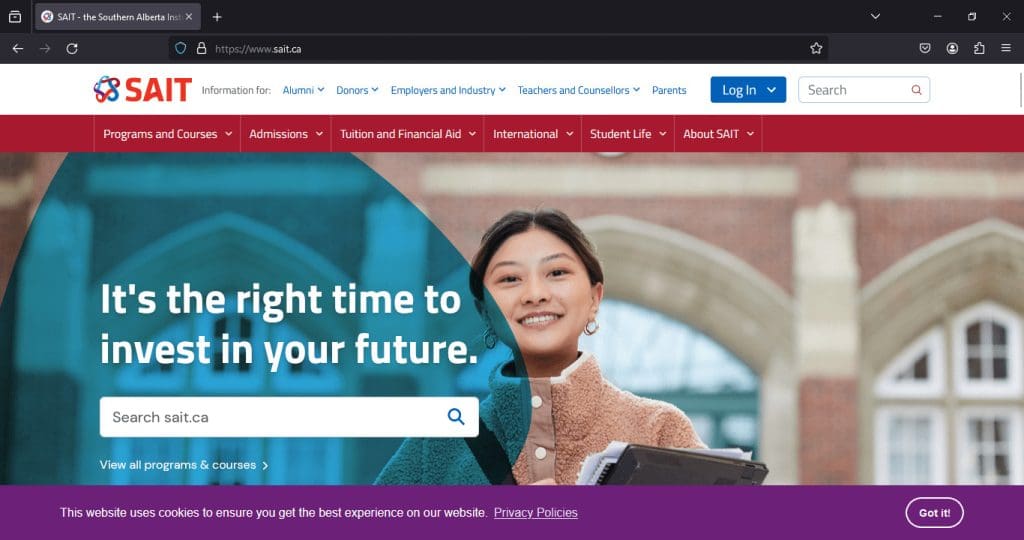Open the Firefox extensions puzzle icon
The image size is (1024, 540).
[979, 48]
